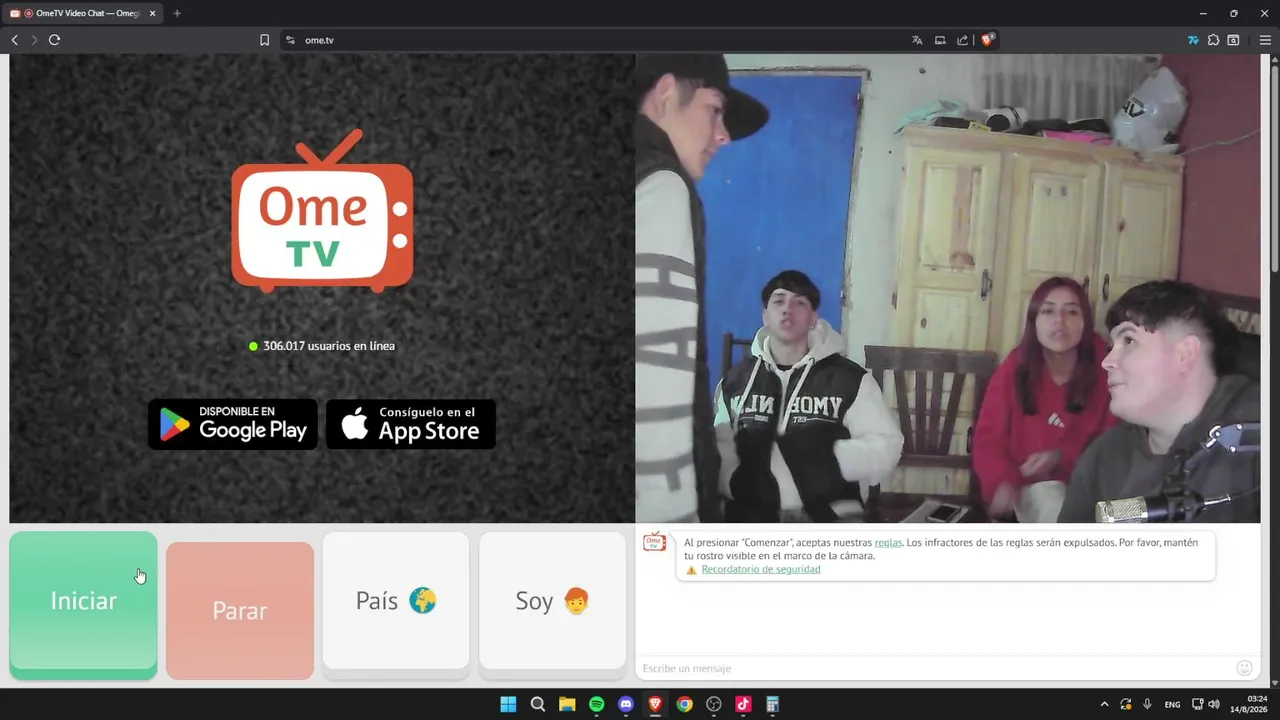Viewport: 1280px width, 720px height.
Task: Click the microphone tray icon
Action: [x=1147, y=704]
